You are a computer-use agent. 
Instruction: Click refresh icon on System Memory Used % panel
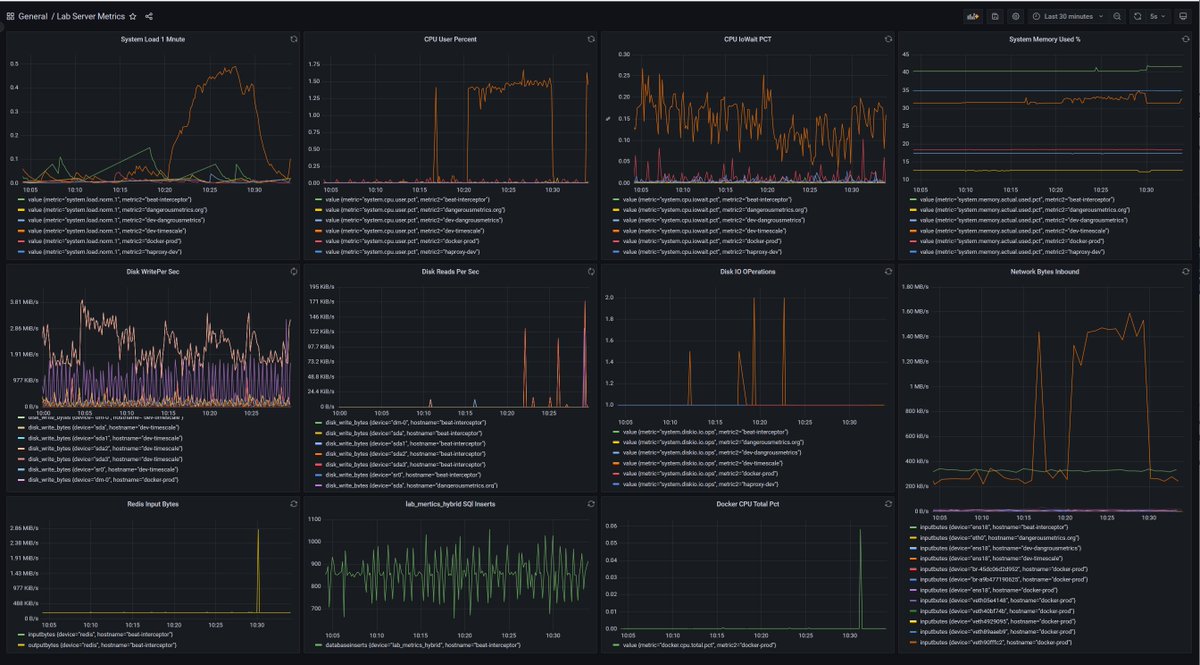tap(1186, 38)
